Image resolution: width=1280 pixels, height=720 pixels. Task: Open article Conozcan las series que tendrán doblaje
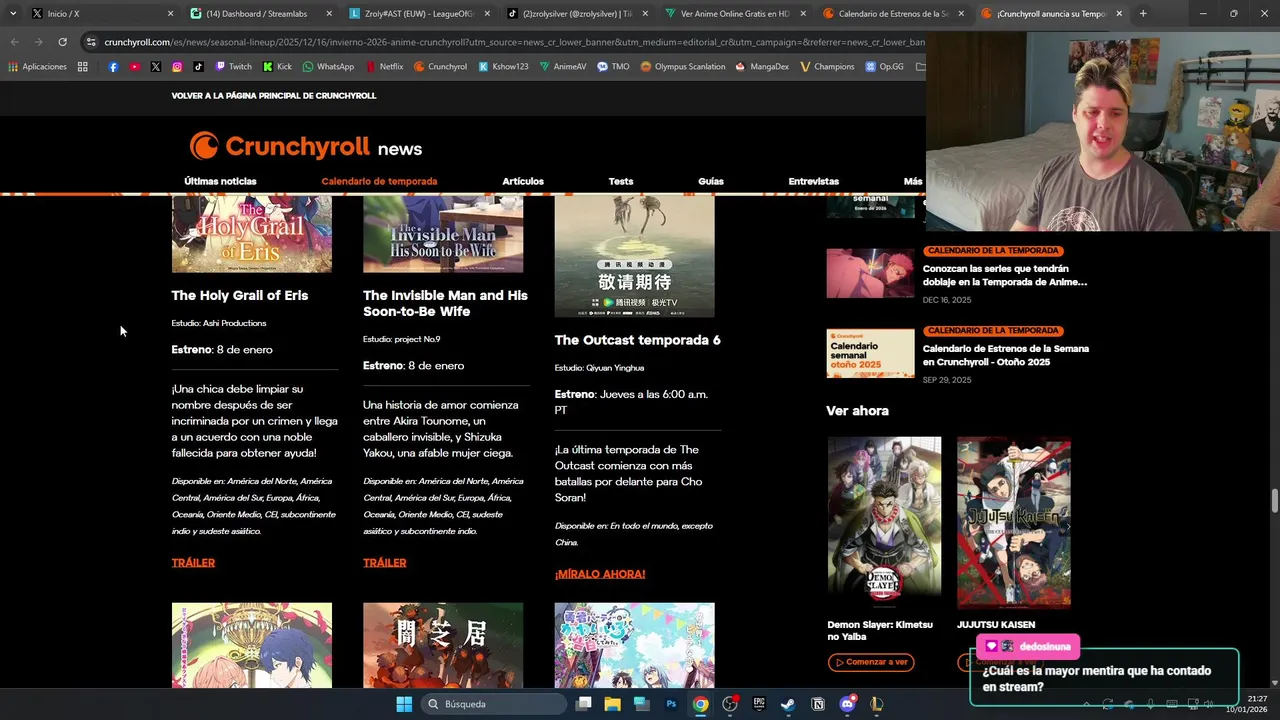click(x=1005, y=275)
